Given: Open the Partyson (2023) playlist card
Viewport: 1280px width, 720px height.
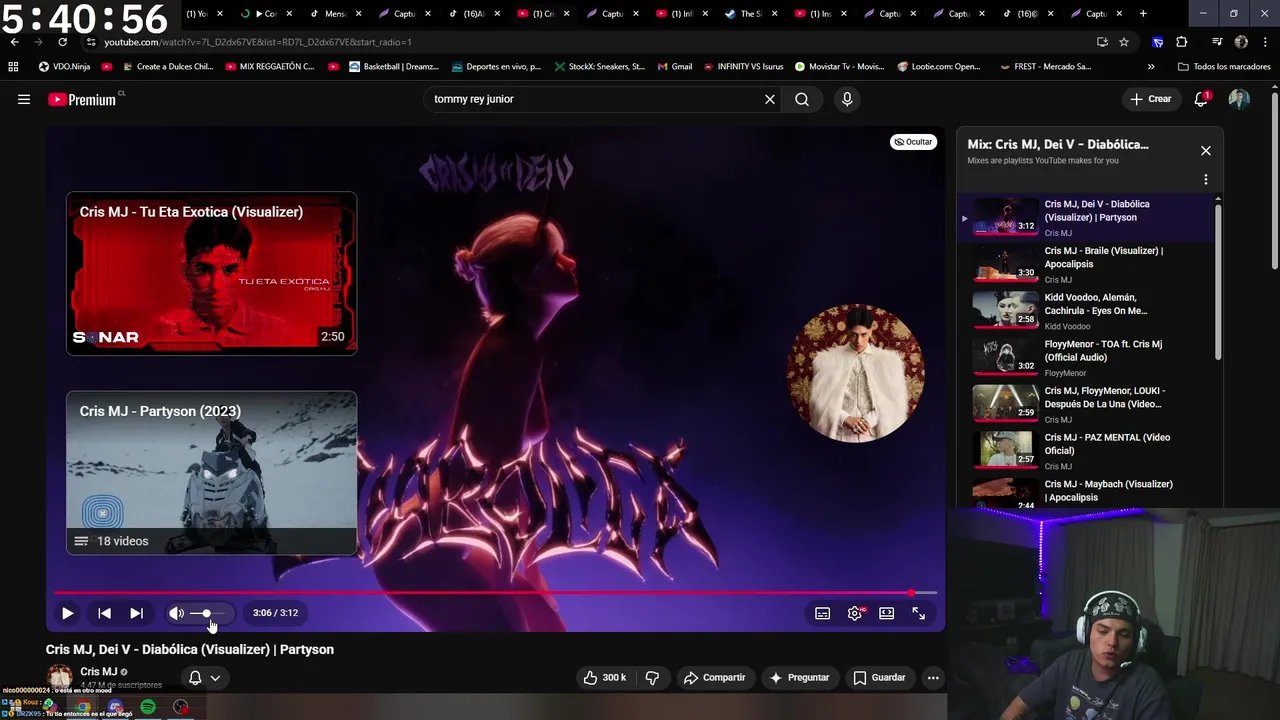Looking at the screenshot, I should tap(211, 472).
